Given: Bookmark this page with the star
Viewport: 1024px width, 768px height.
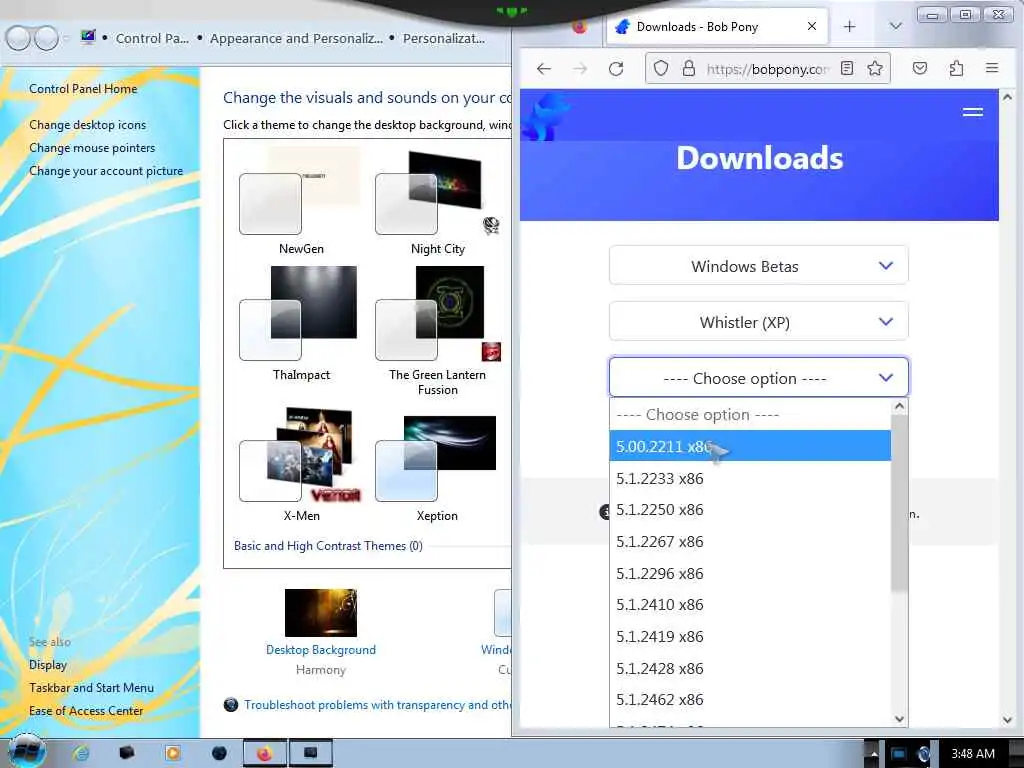Looking at the screenshot, I should [x=875, y=68].
